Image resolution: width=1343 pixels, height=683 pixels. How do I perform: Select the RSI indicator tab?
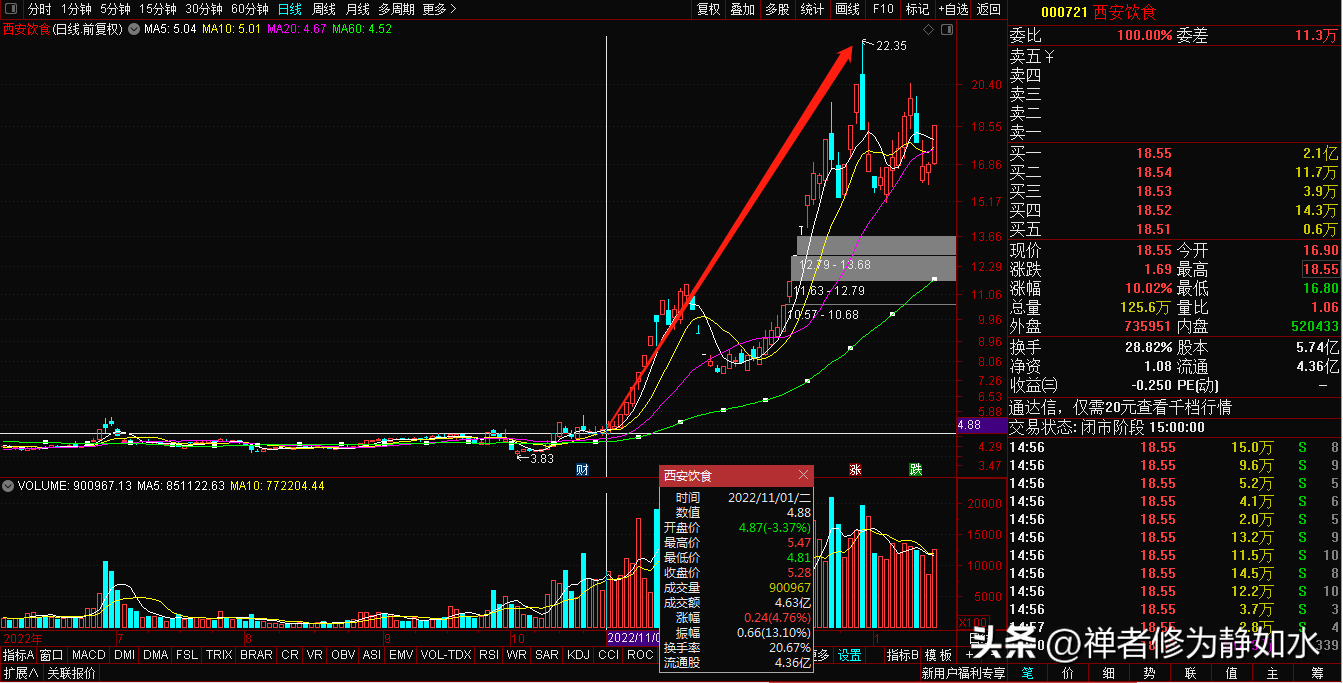[489, 655]
